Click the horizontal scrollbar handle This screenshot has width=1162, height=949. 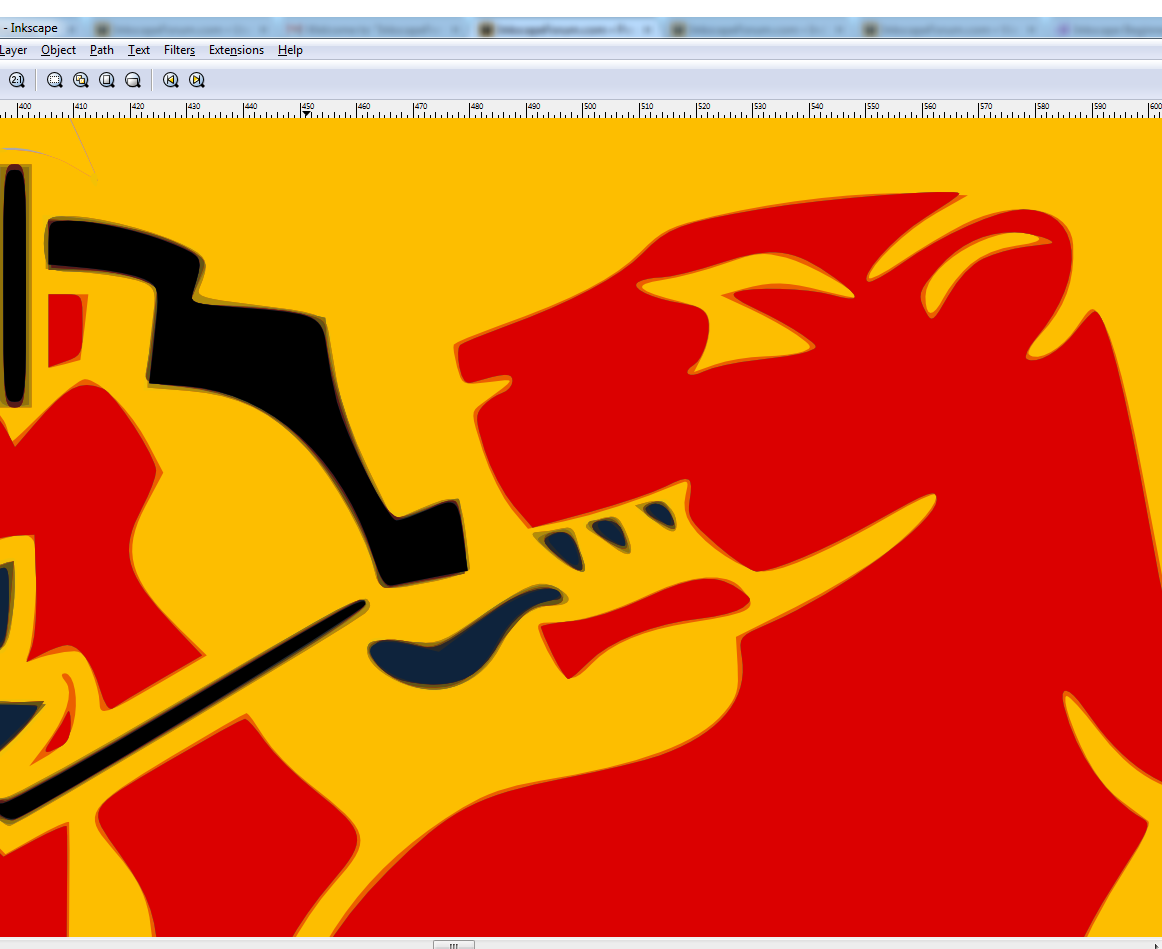point(453,944)
